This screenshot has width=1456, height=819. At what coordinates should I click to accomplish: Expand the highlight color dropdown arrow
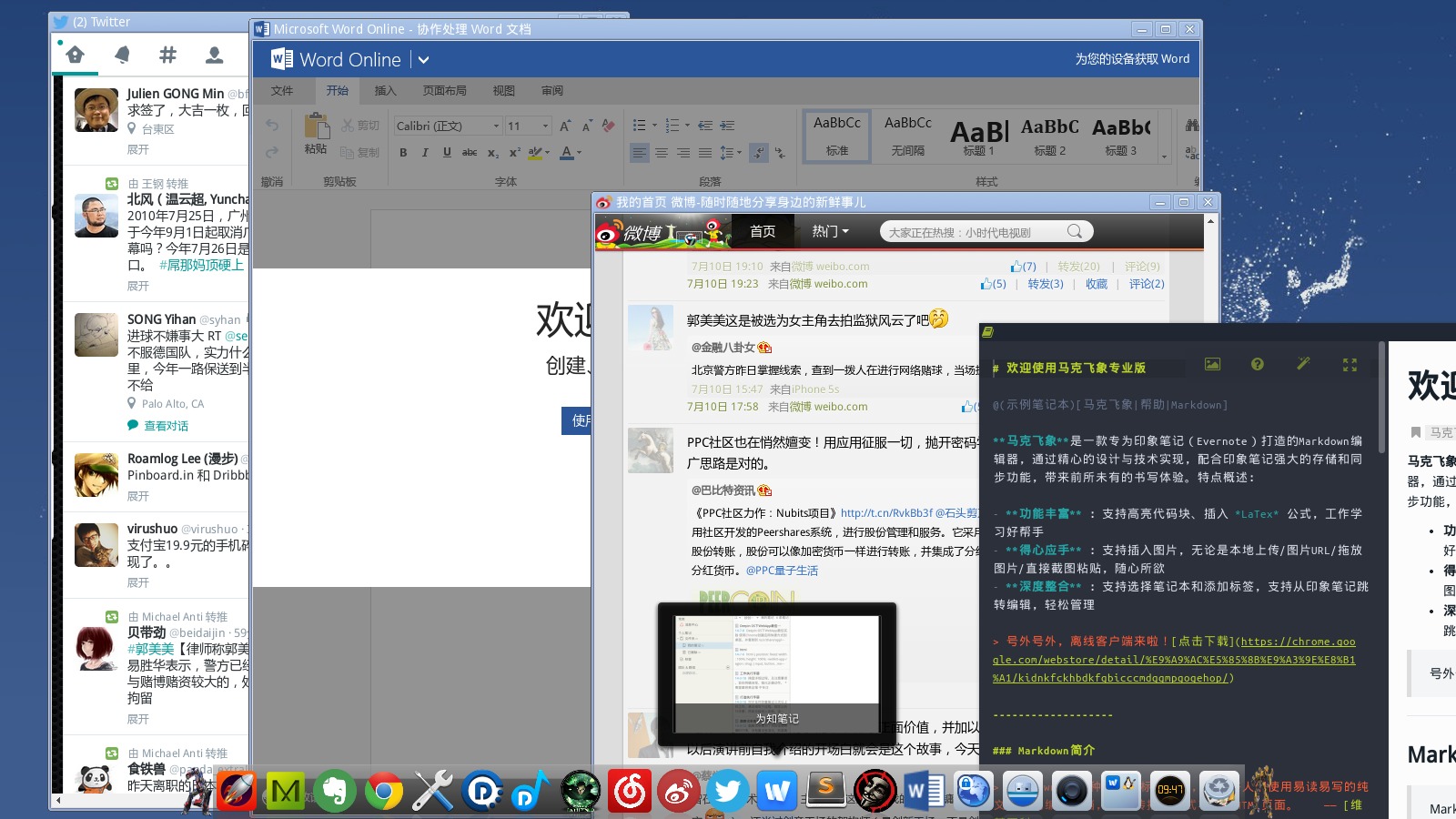coord(548,153)
